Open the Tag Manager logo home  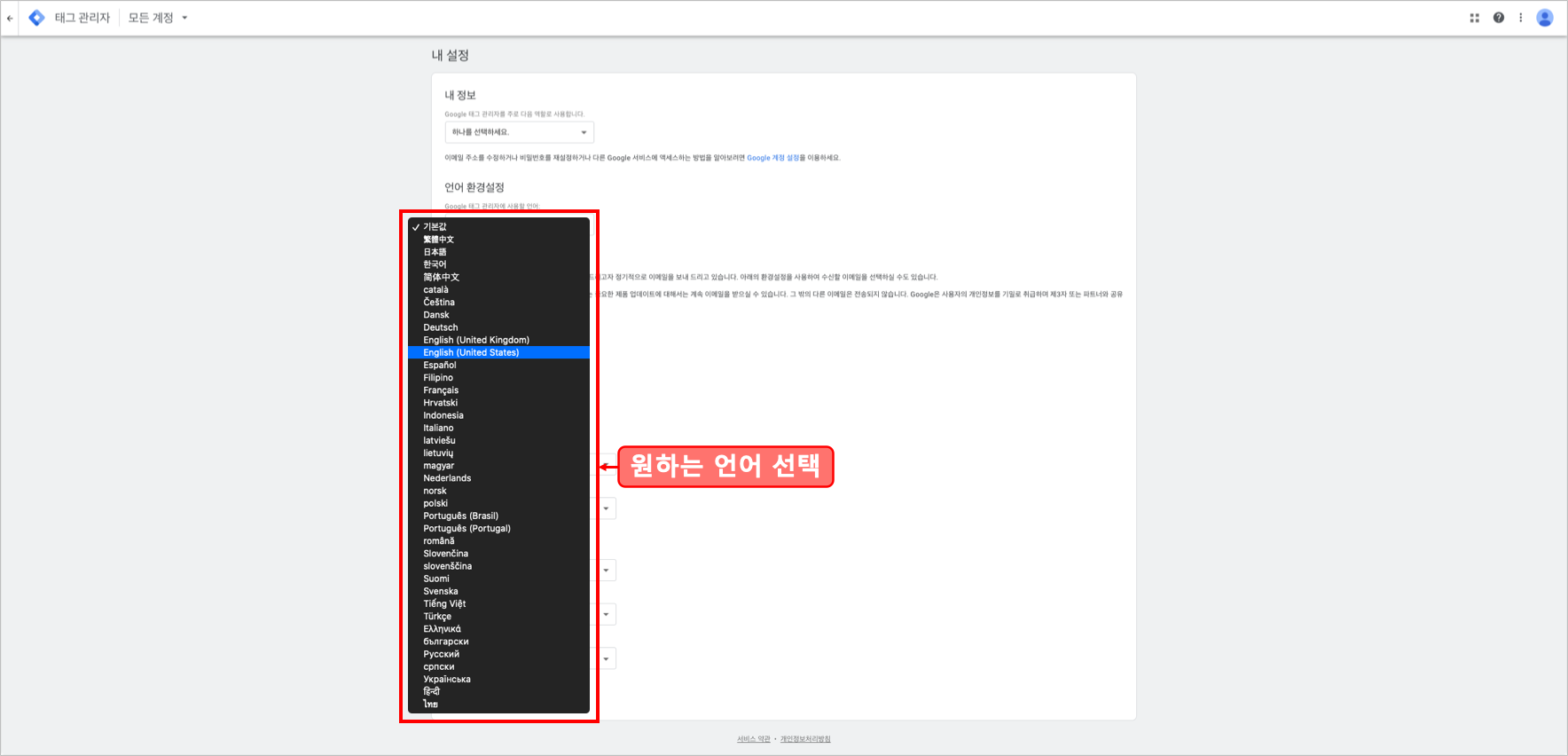(36, 18)
